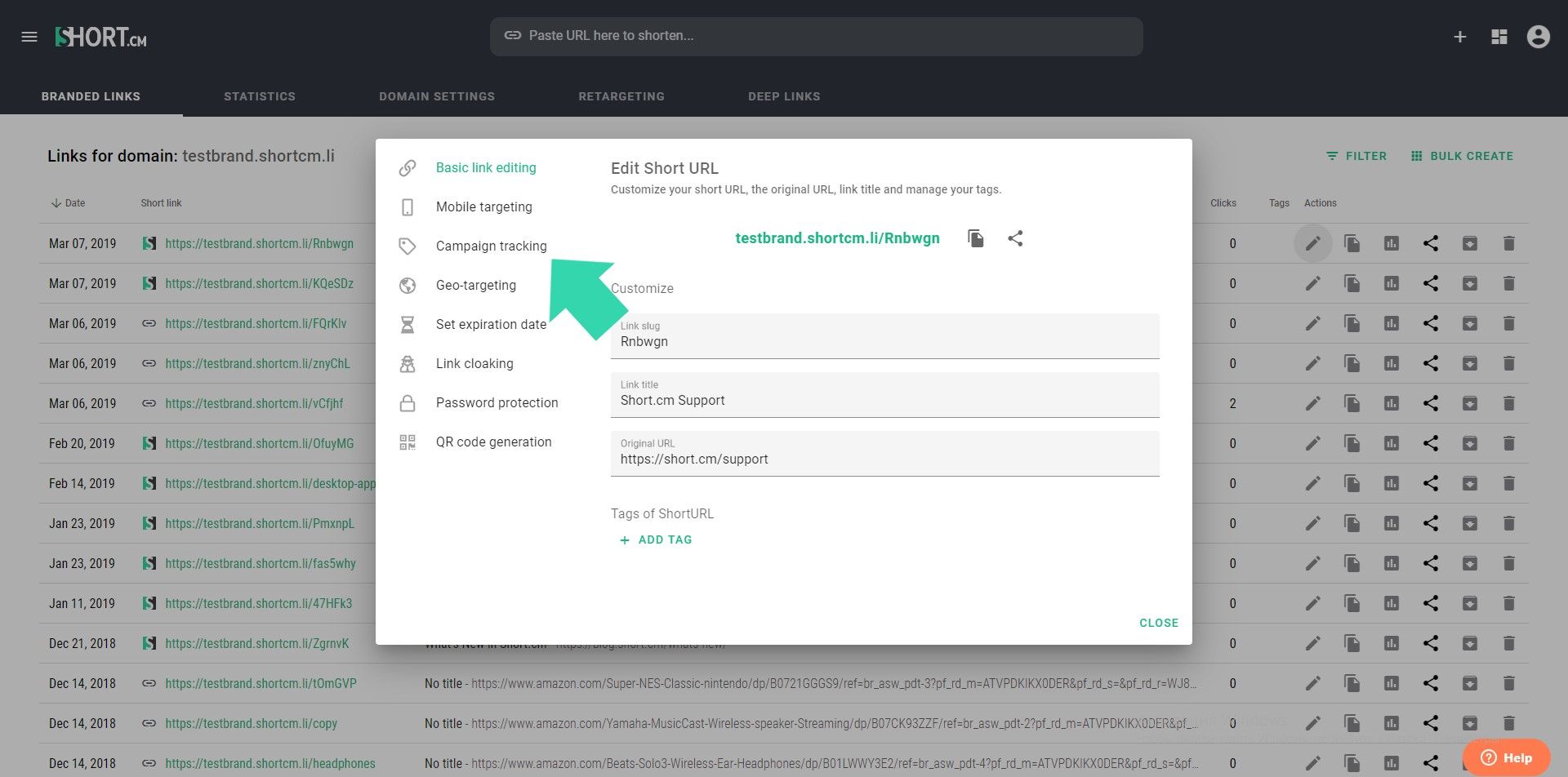Viewport: 1568px width, 777px height.
Task: Open the dashboard grid icon
Action: 1499,37
